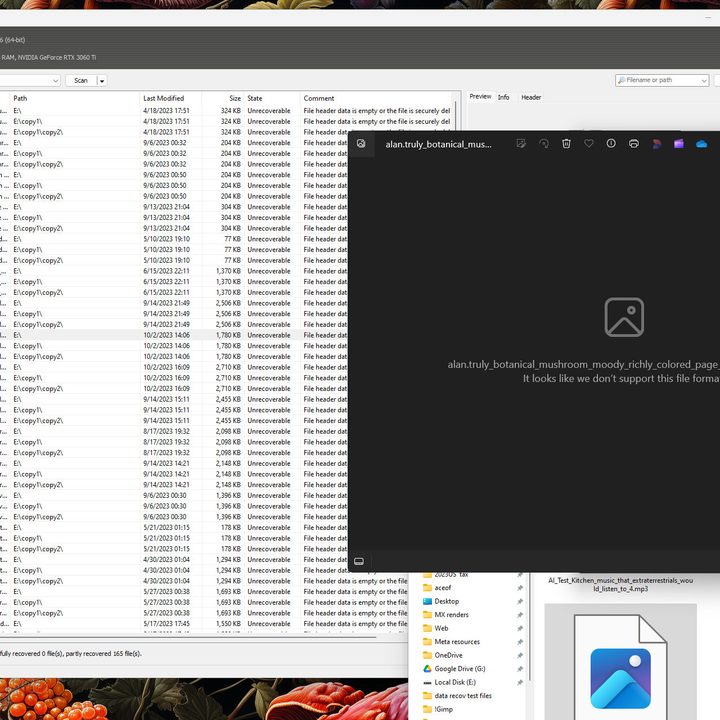Viewport: 720px width, 720px height.
Task: Open the MX renders folder
Action: tap(445, 615)
